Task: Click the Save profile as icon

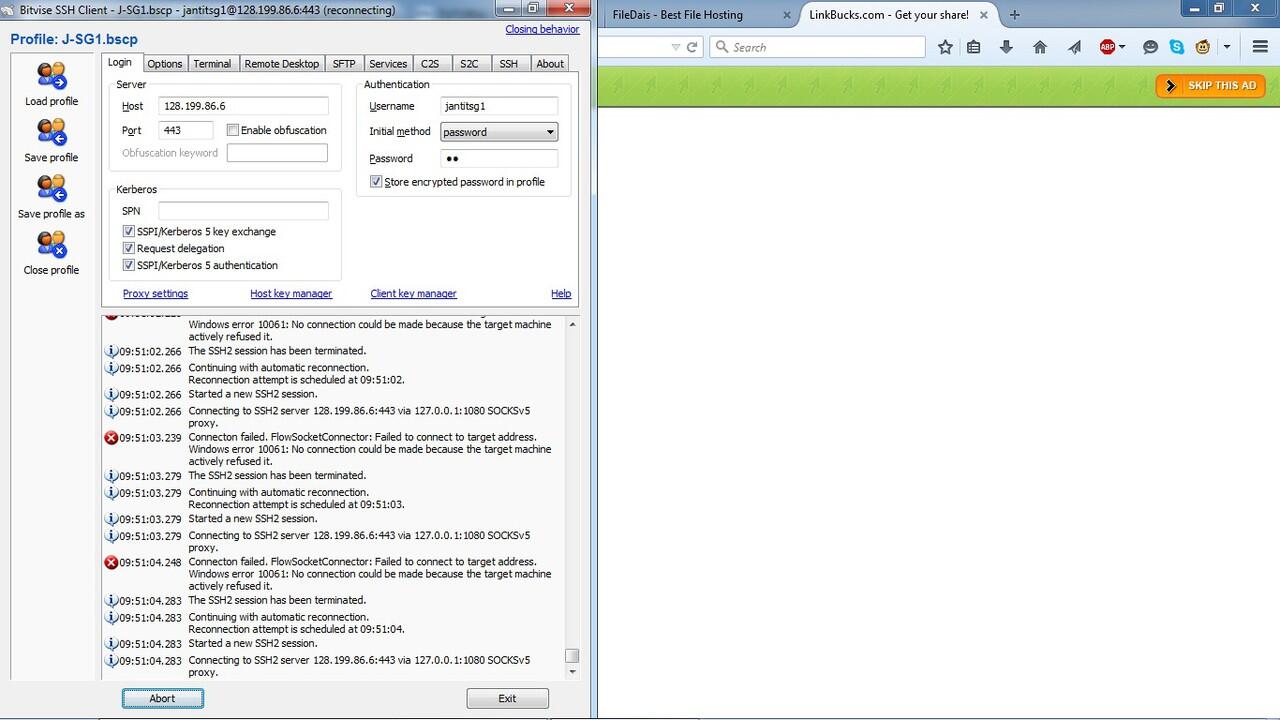Action: click(x=51, y=188)
